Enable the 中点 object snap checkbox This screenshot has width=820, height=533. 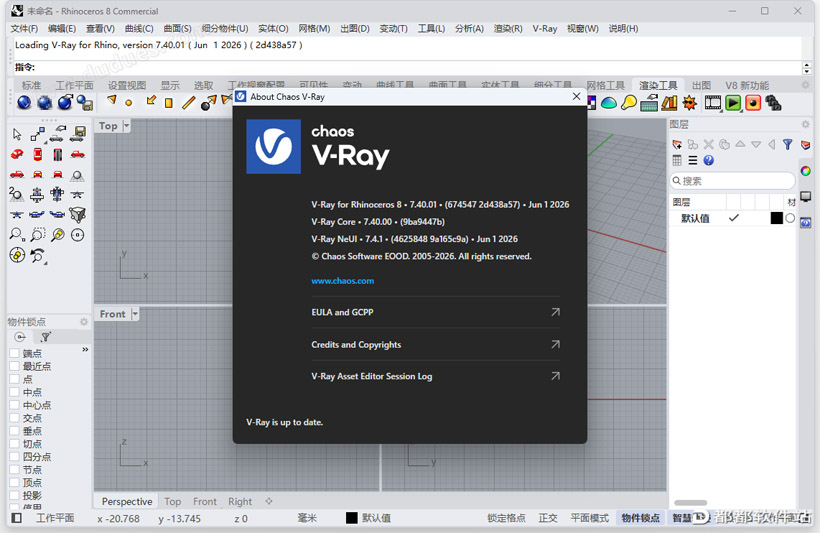(15, 392)
